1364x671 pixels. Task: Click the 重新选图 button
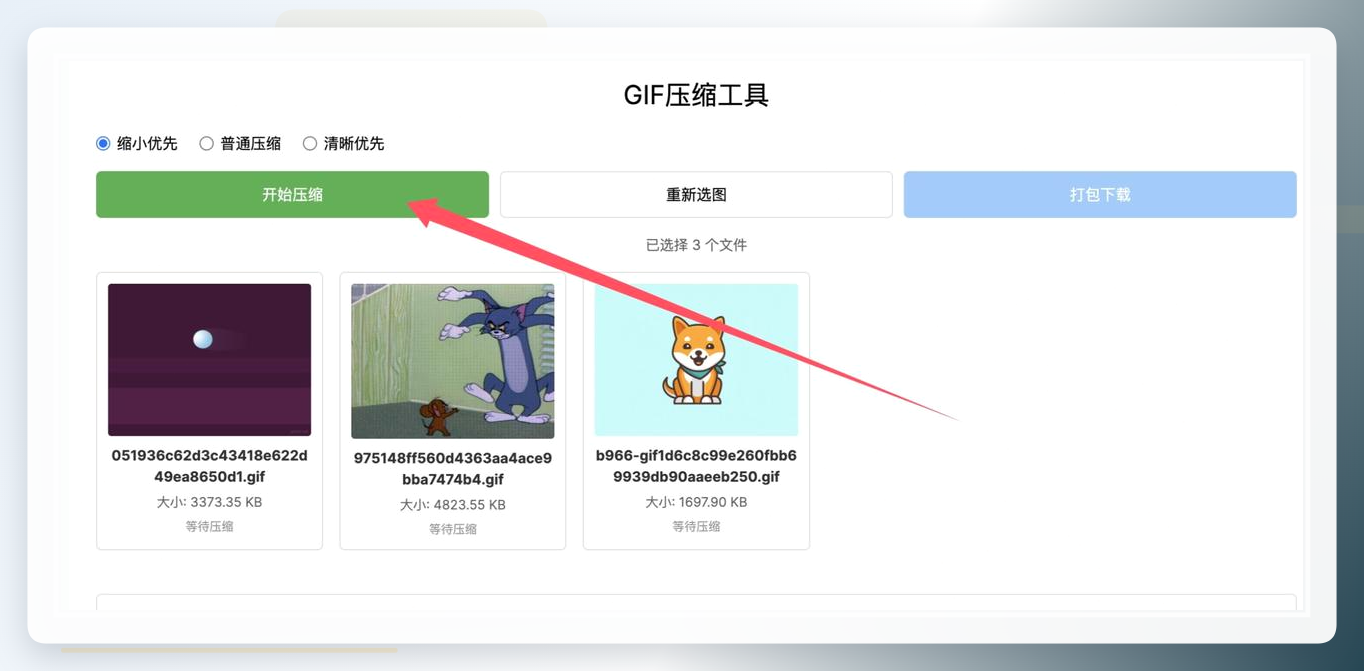pyautogui.click(x=696, y=194)
